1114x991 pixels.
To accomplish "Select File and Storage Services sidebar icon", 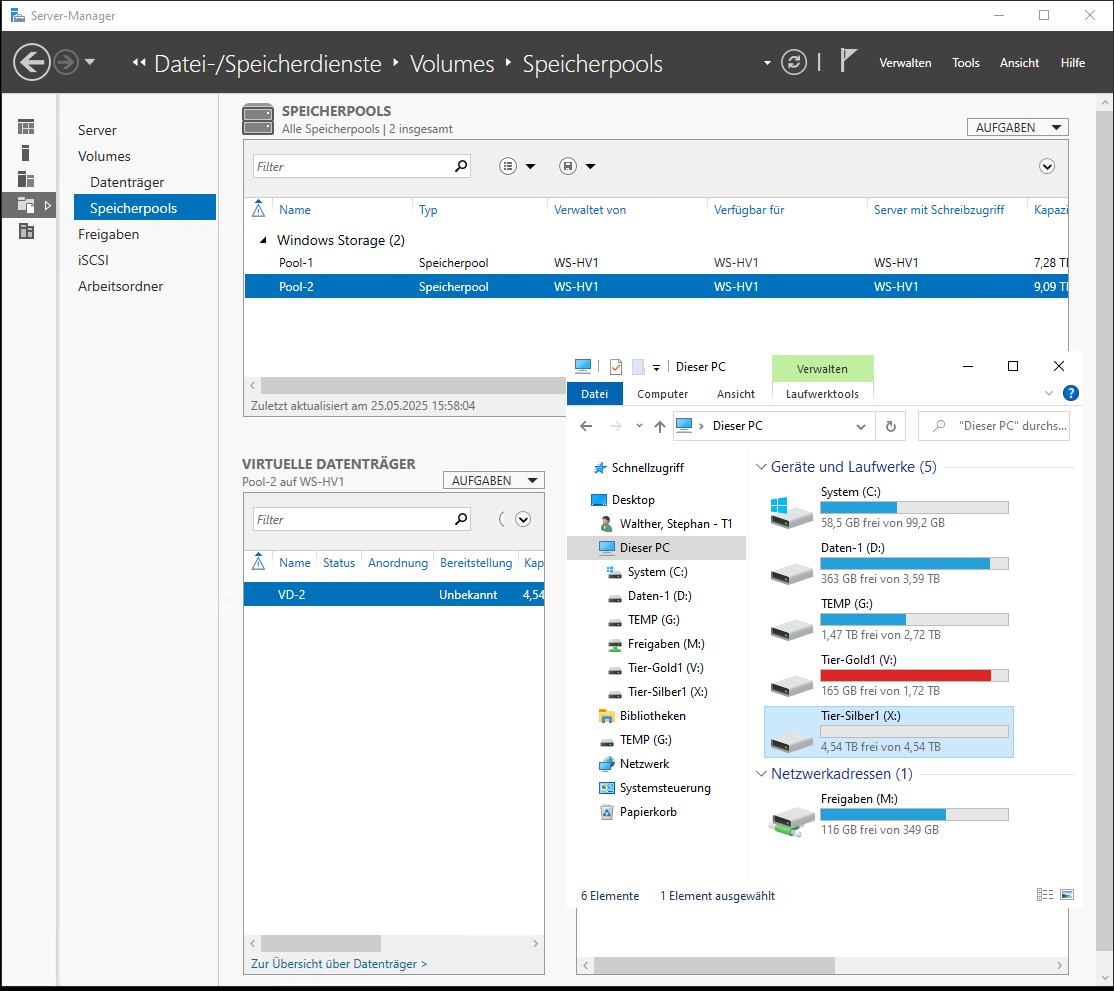I will 26,205.
